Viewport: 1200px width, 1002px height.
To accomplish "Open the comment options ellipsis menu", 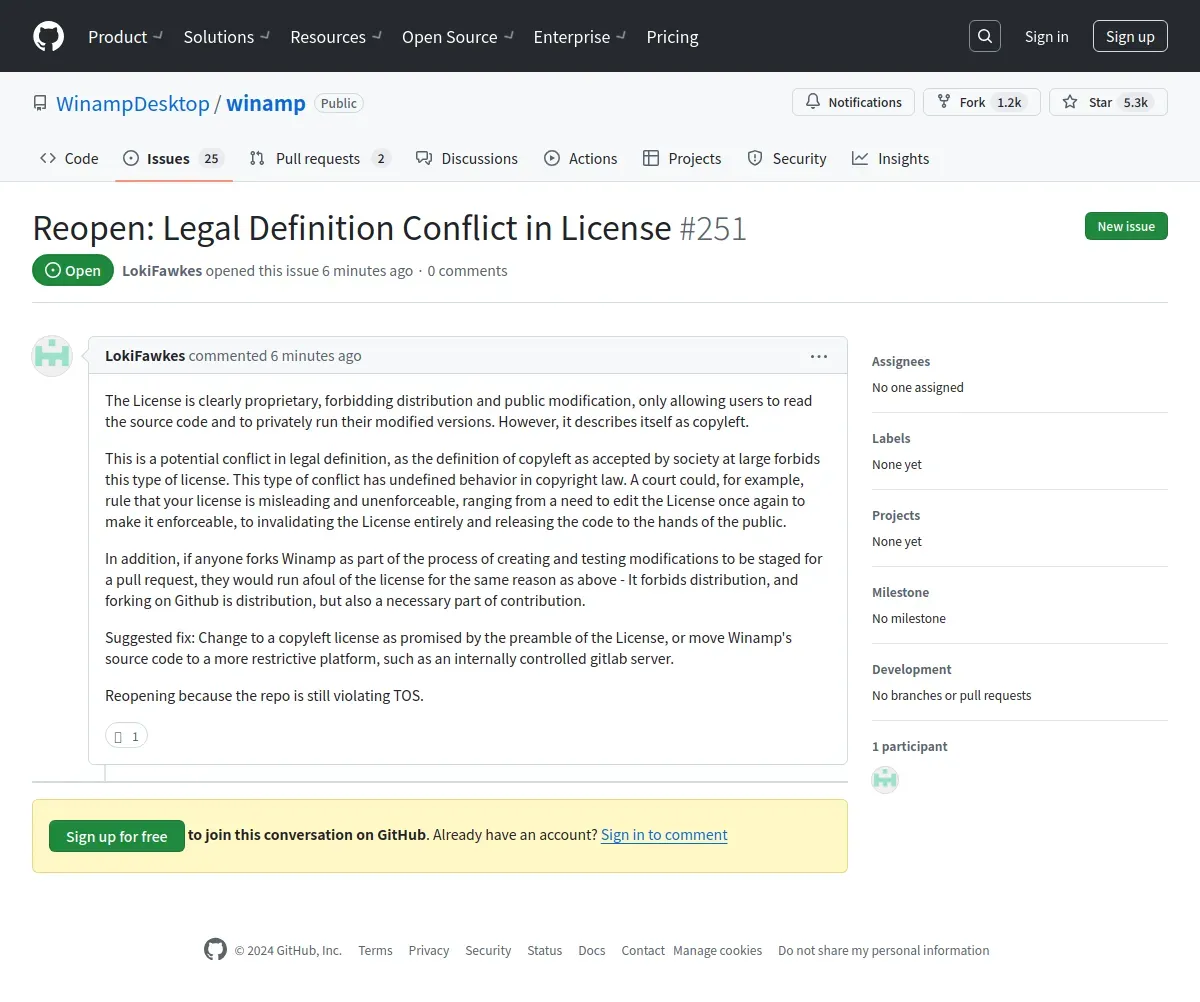I will tap(819, 356).
